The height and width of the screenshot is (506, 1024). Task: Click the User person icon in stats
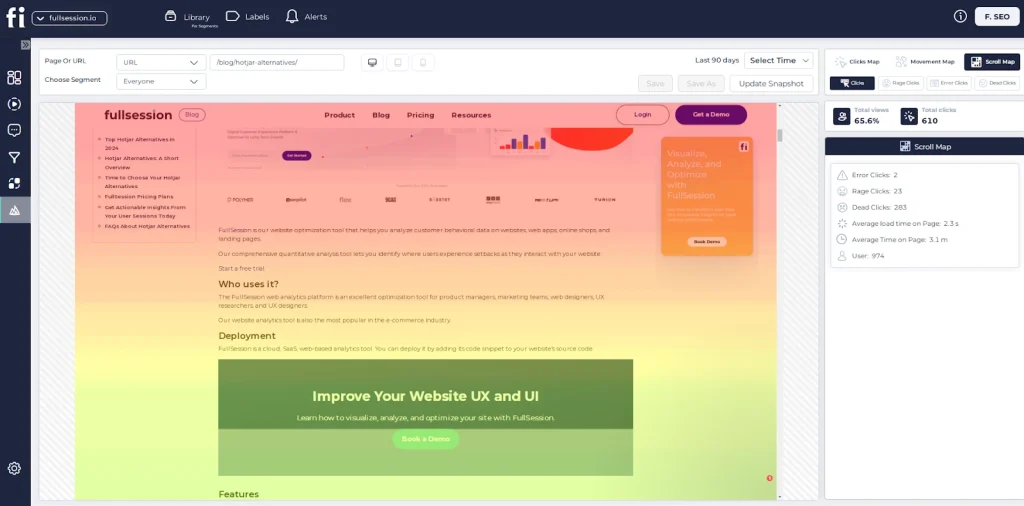[x=842, y=256]
